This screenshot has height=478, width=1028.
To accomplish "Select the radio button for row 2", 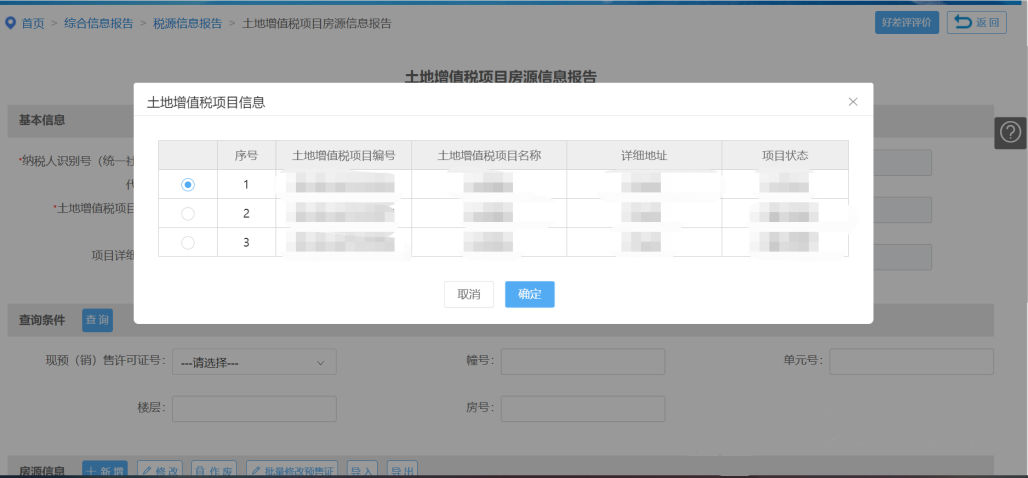I will click(188, 214).
